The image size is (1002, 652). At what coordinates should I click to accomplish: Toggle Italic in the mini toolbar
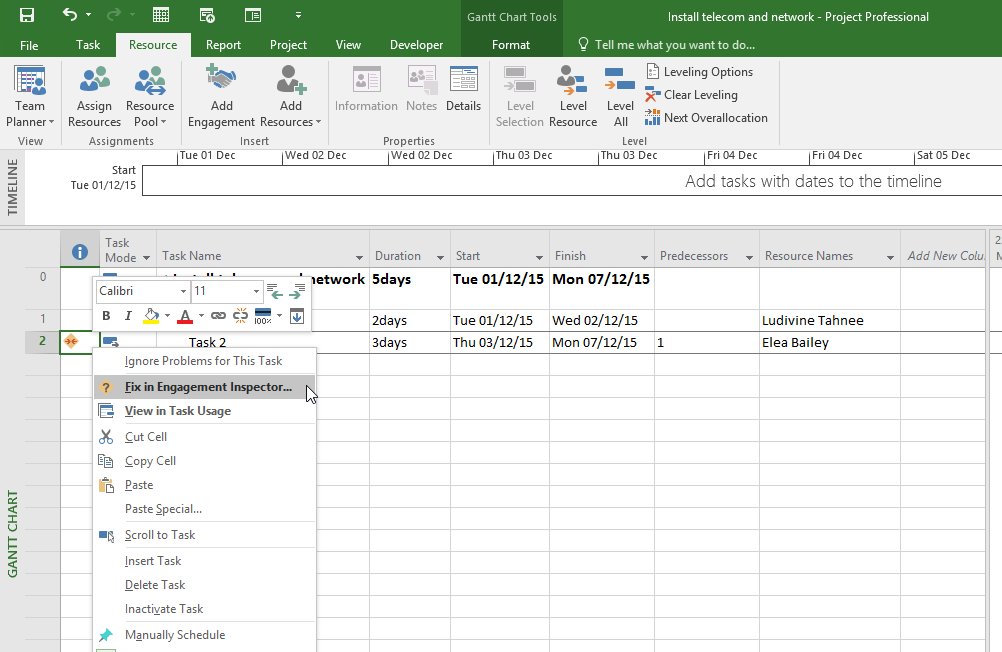coord(128,316)
